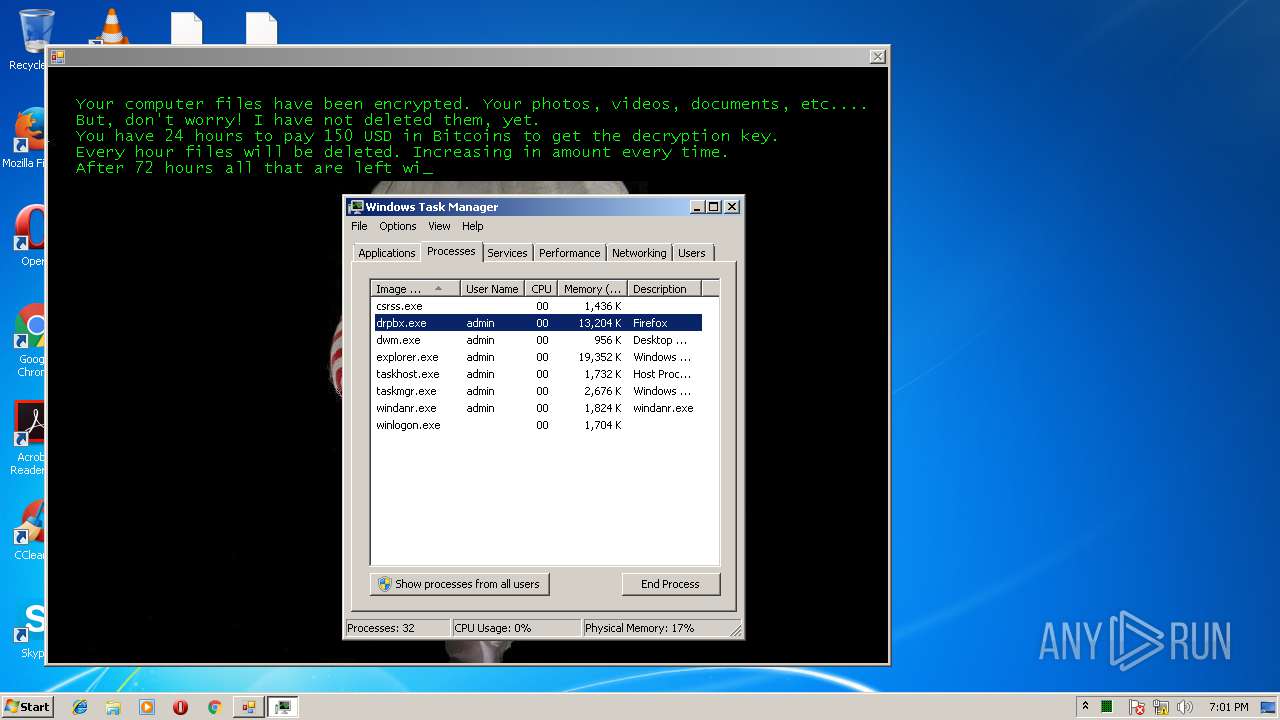This screenshot has width=1280, height=720.
Task: Open CCleaner desktop shortcut
Action: pyautogui.click(x=30, y=530)
